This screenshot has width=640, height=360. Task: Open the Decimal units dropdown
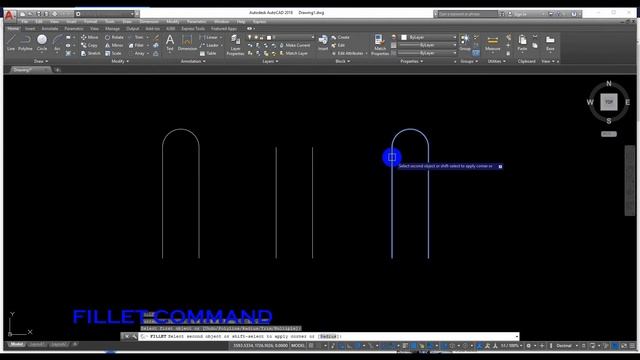pos(566,346)
